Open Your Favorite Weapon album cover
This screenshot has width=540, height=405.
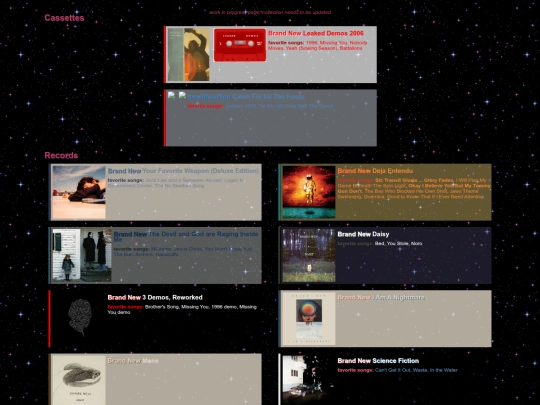point(79,192)
